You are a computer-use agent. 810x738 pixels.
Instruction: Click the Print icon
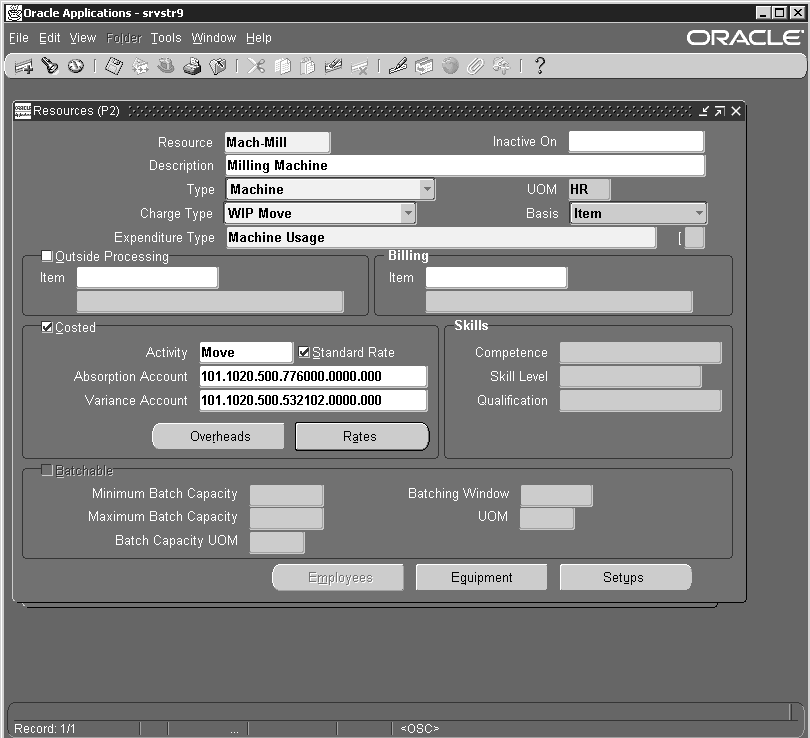[192, 66]
